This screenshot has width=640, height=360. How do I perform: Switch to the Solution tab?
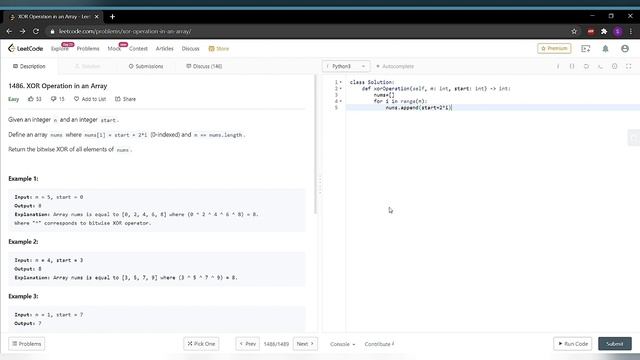pyautogui.click(x=88, y=66)
